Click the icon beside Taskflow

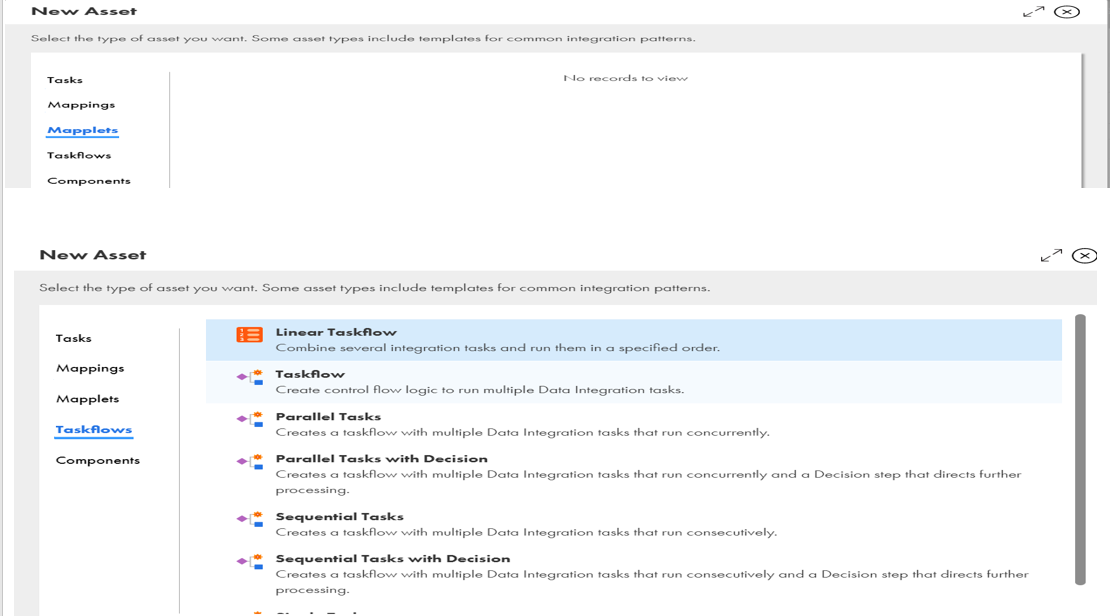[x=250, y=377]
